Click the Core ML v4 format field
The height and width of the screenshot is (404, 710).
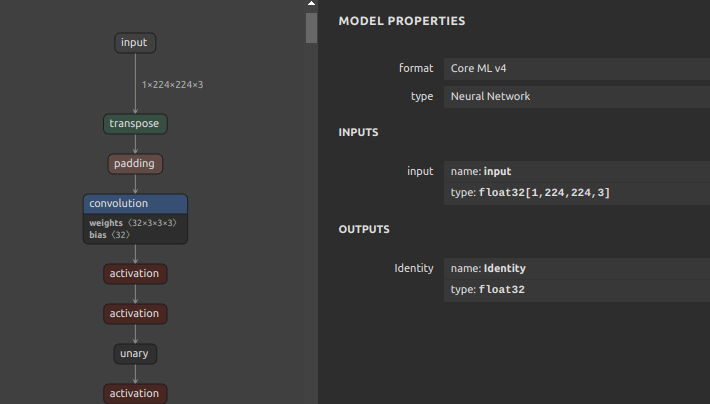[x=576, y=68]
